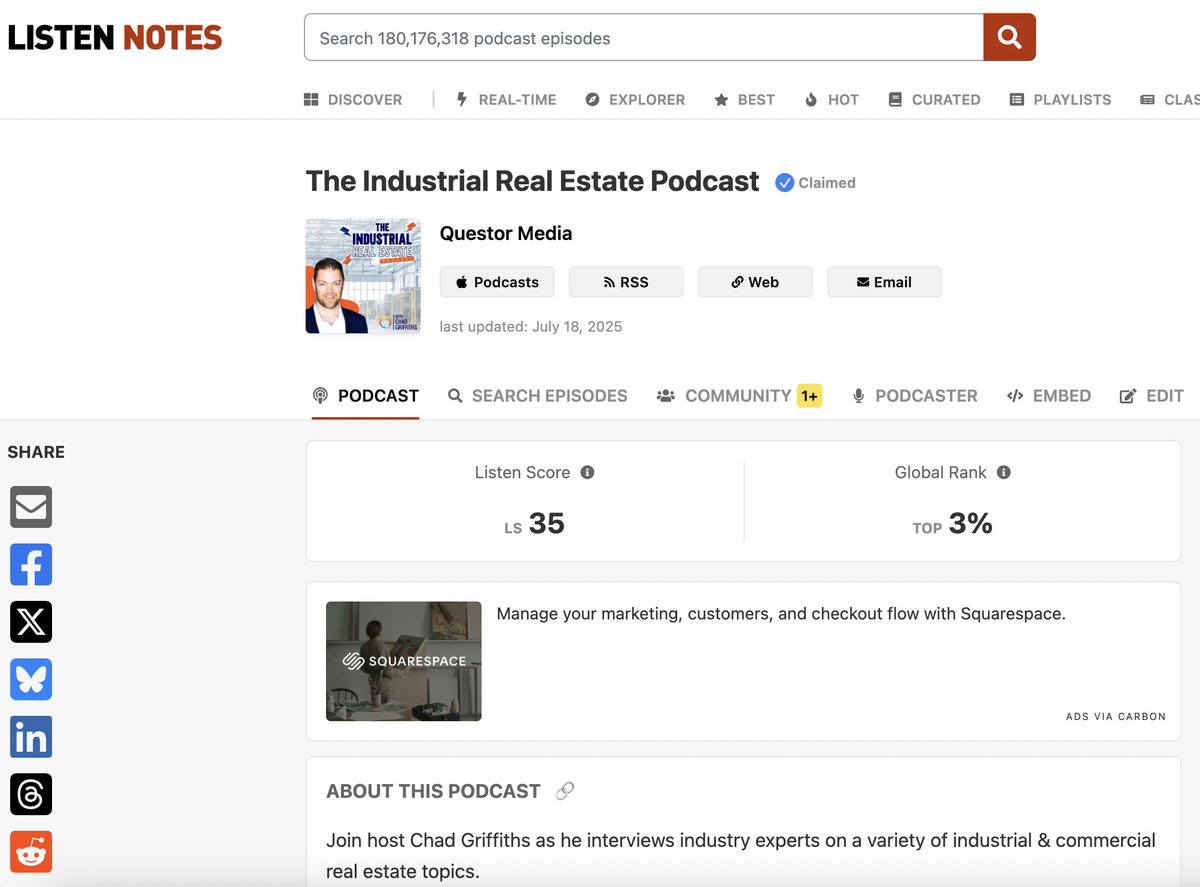
Task: Open the Apple Podcasts button
Action: coord(497,282)
